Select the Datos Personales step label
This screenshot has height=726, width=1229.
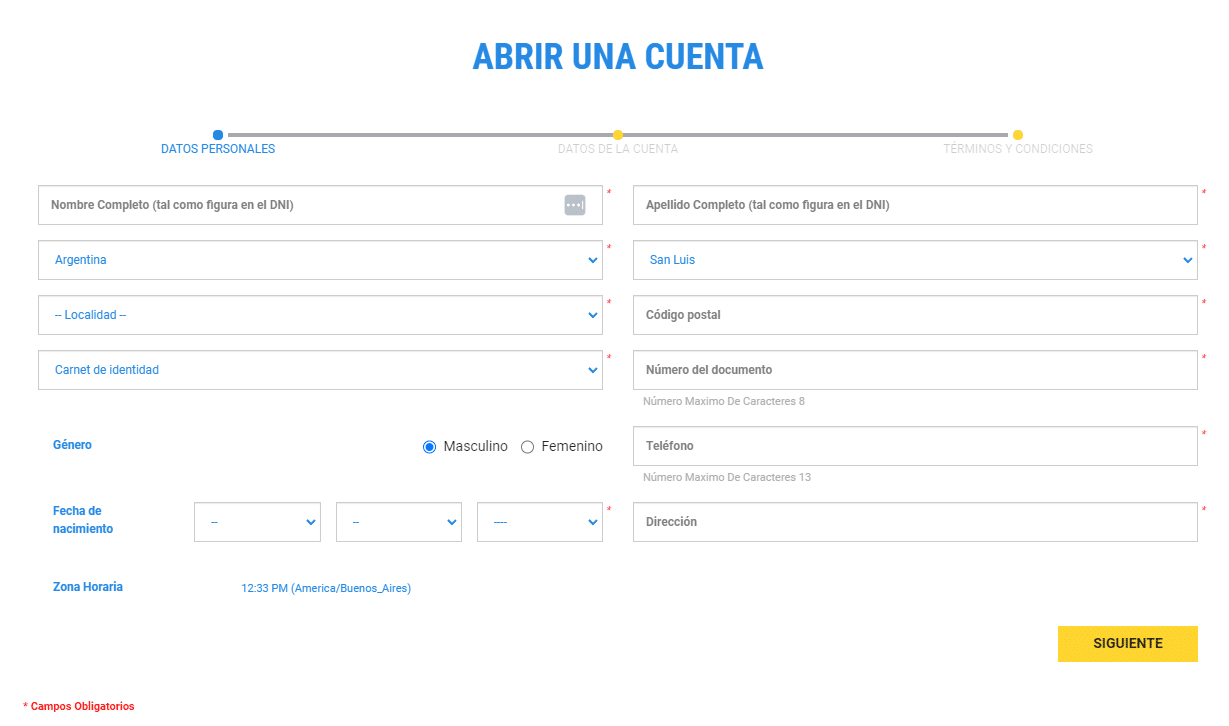[218, 148]
